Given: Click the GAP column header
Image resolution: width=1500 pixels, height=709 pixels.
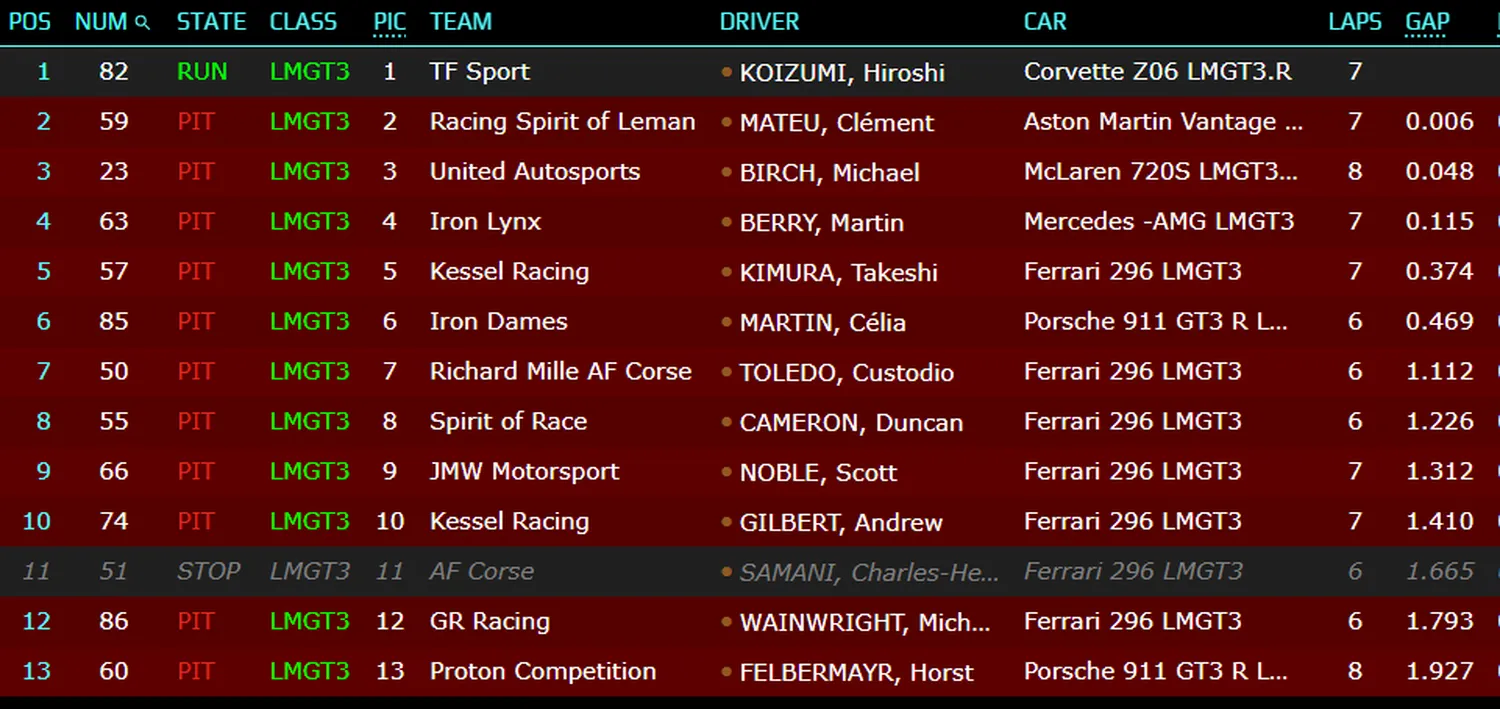Looking at the screenshot, I should (x=1427, y=22).
